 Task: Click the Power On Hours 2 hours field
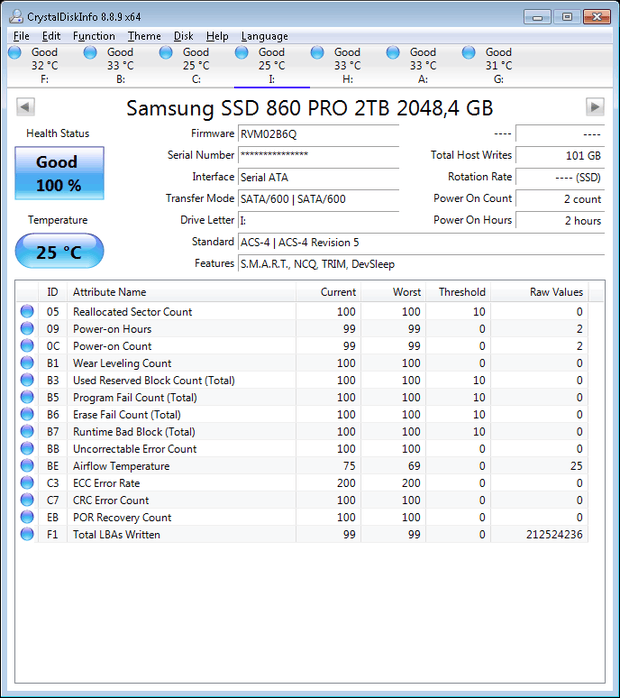560,220
